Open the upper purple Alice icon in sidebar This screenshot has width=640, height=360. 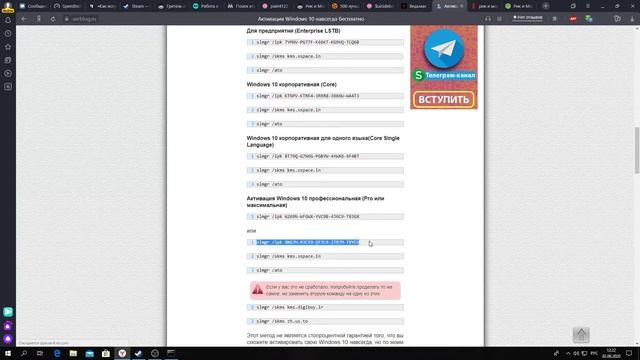coord(8,326)
